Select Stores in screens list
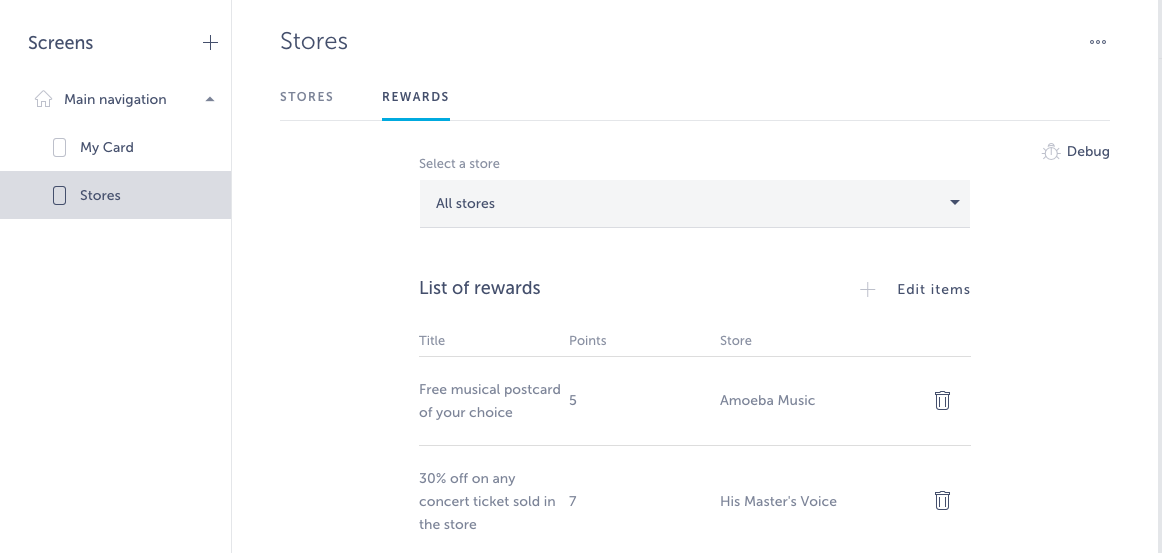This screenshot has width=1162, height=553. coord(116,195)
